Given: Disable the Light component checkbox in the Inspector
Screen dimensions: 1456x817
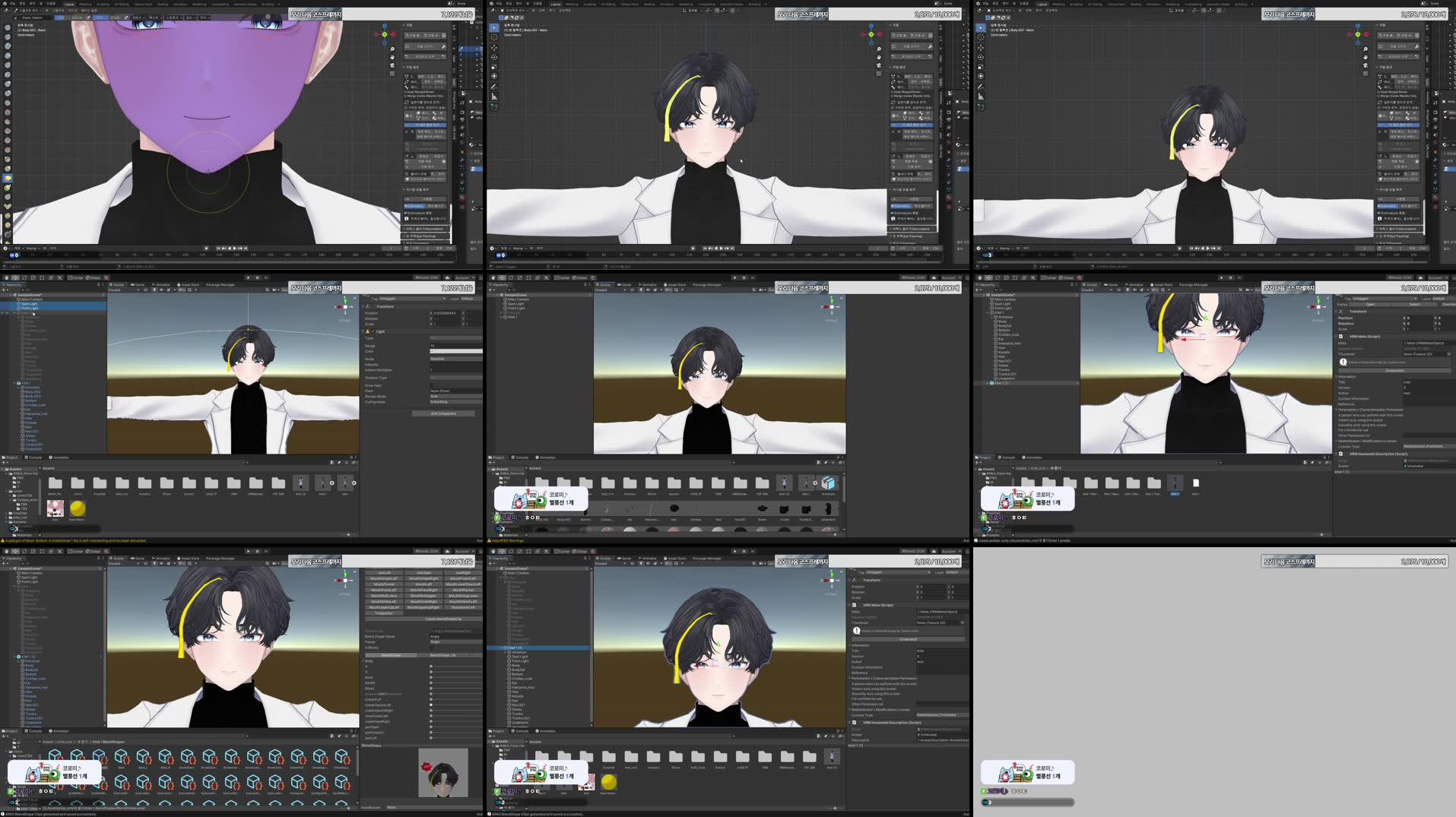Looking at the screenshot, I should (373, 331).
